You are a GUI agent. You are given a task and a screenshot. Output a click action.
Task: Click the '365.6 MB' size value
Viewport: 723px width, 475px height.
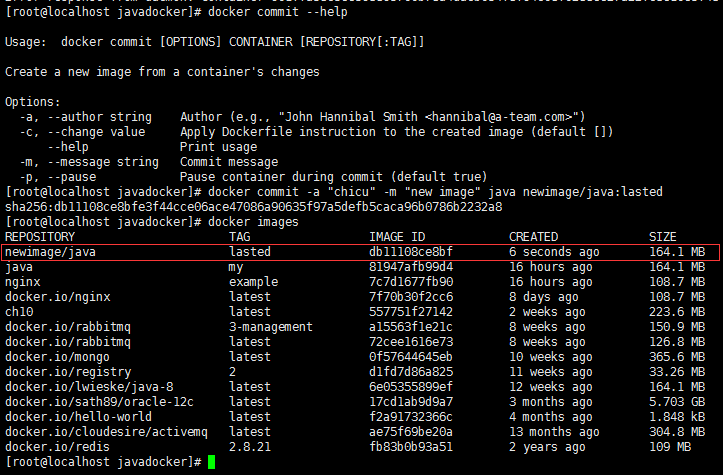(677, 356)
